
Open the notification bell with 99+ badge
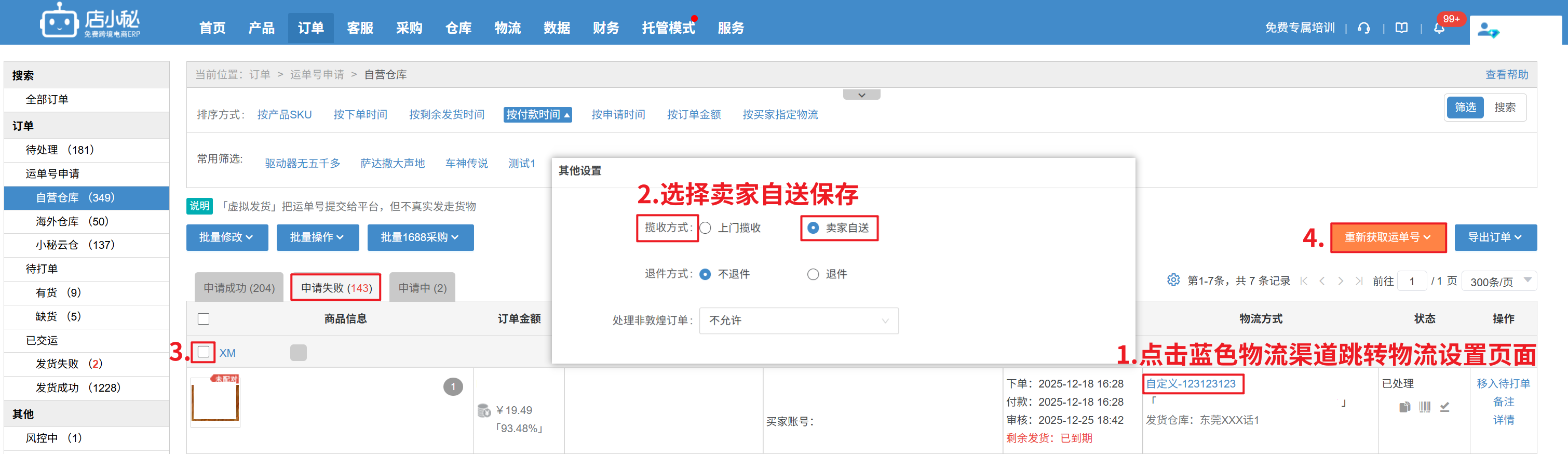click(1439, 28)
